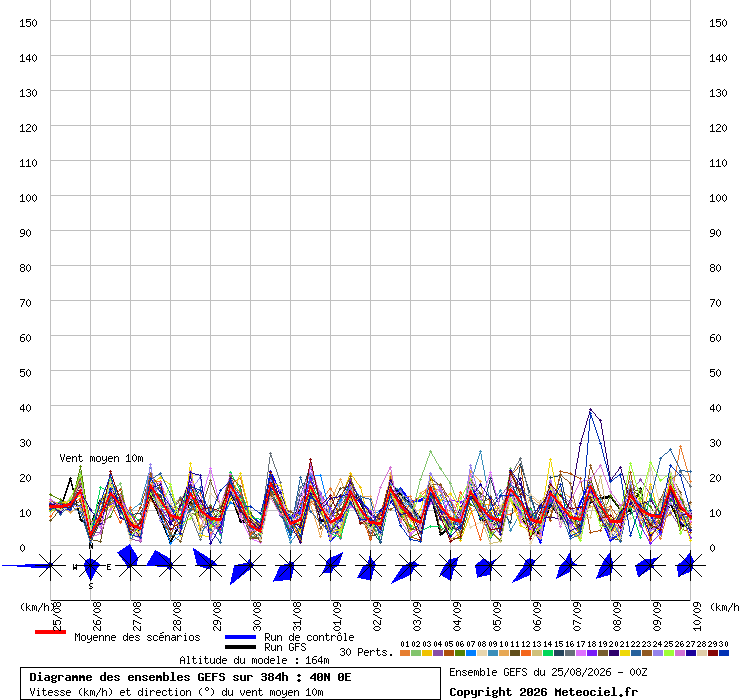Click the 03/09 date label on the axis
740x700 pixels.
(417, 616)
